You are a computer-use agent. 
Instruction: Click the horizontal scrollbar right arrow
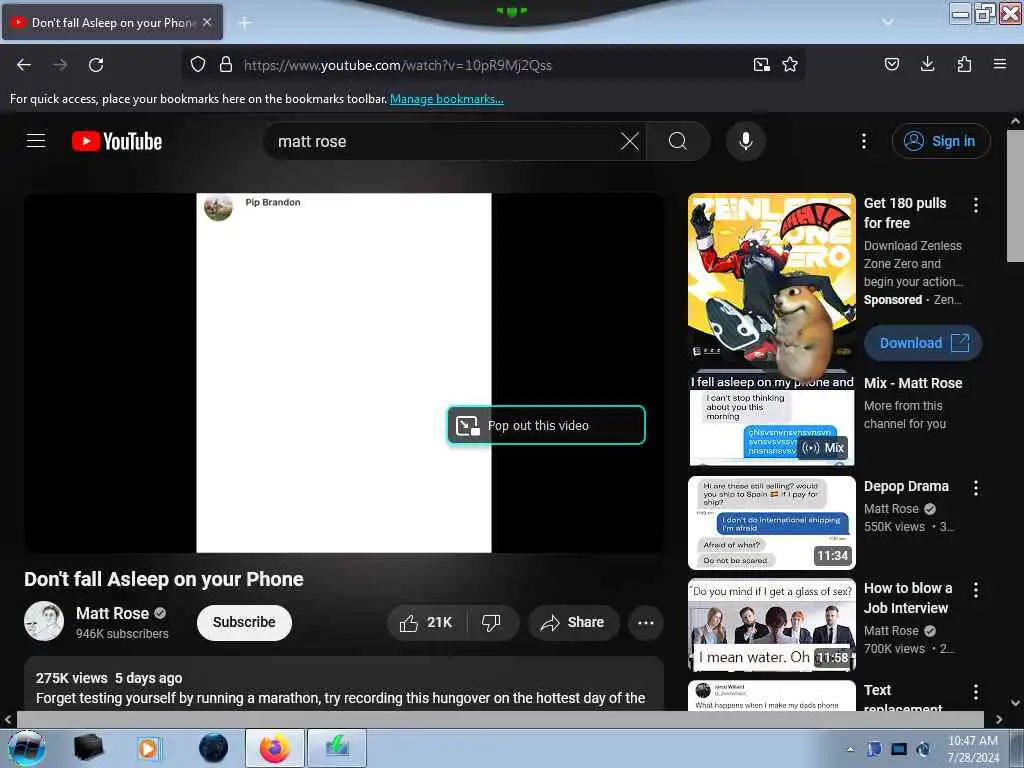[999, 719]
